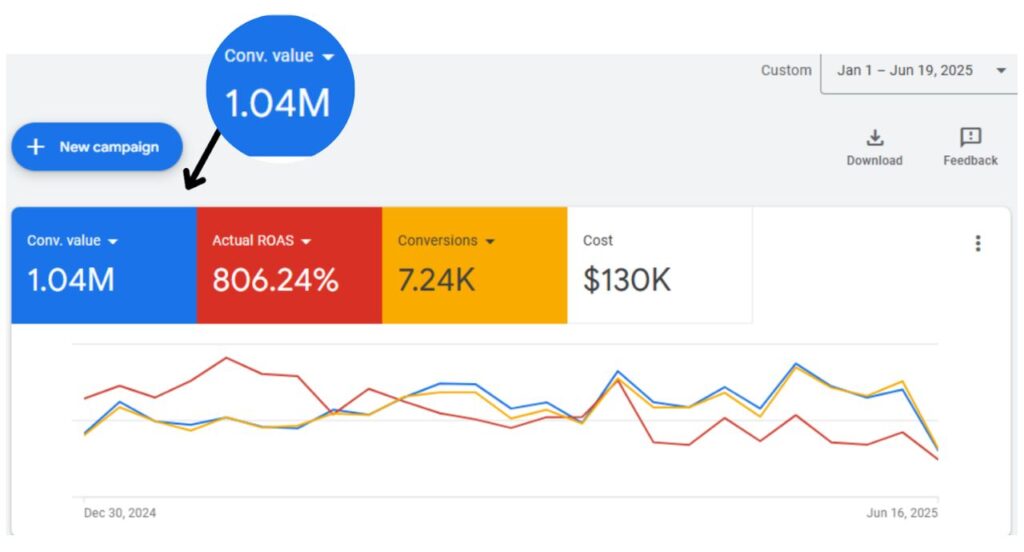Click the Jun 16, 2025 axis label

[901, 513]
